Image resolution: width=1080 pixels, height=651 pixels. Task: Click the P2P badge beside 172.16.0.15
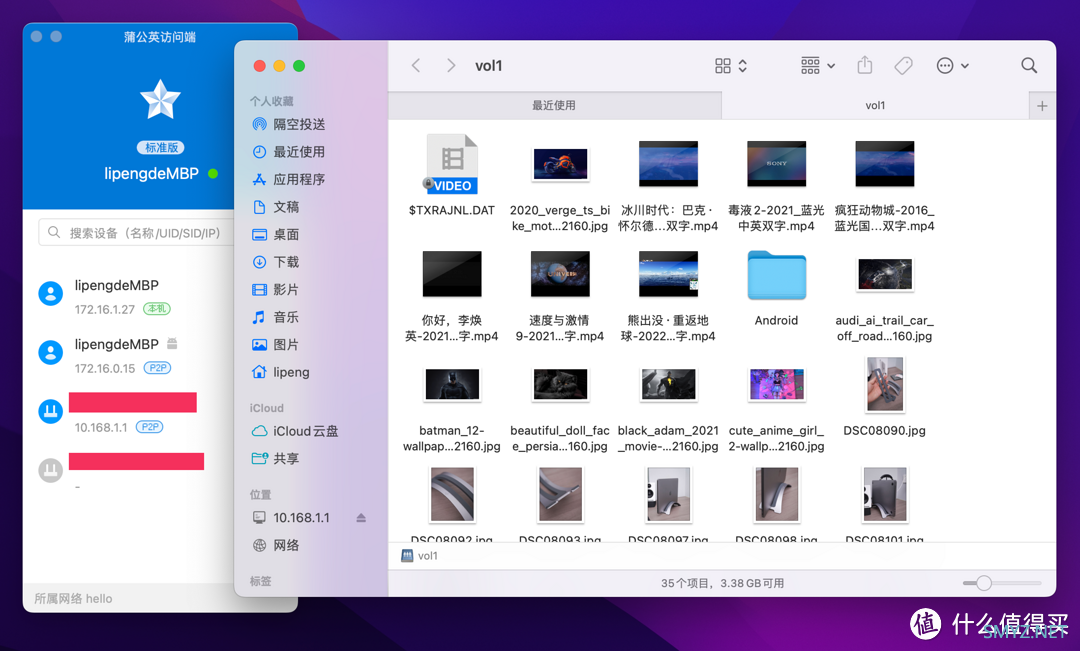[x=157, y=368]
